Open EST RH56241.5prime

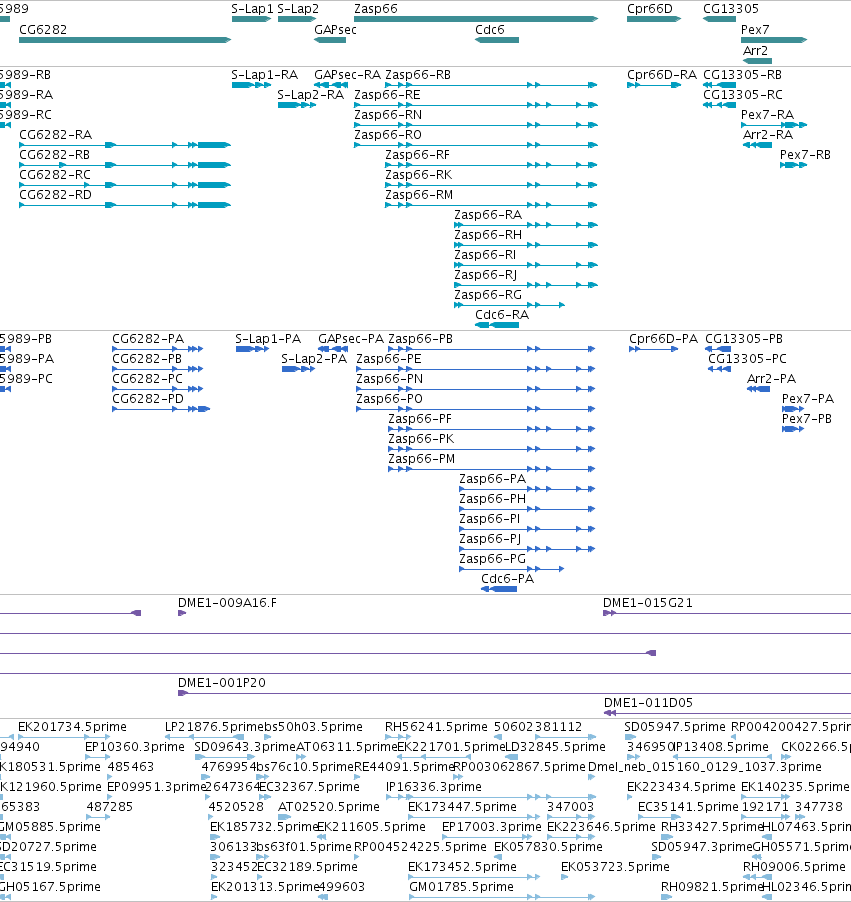tap(436, 727)
